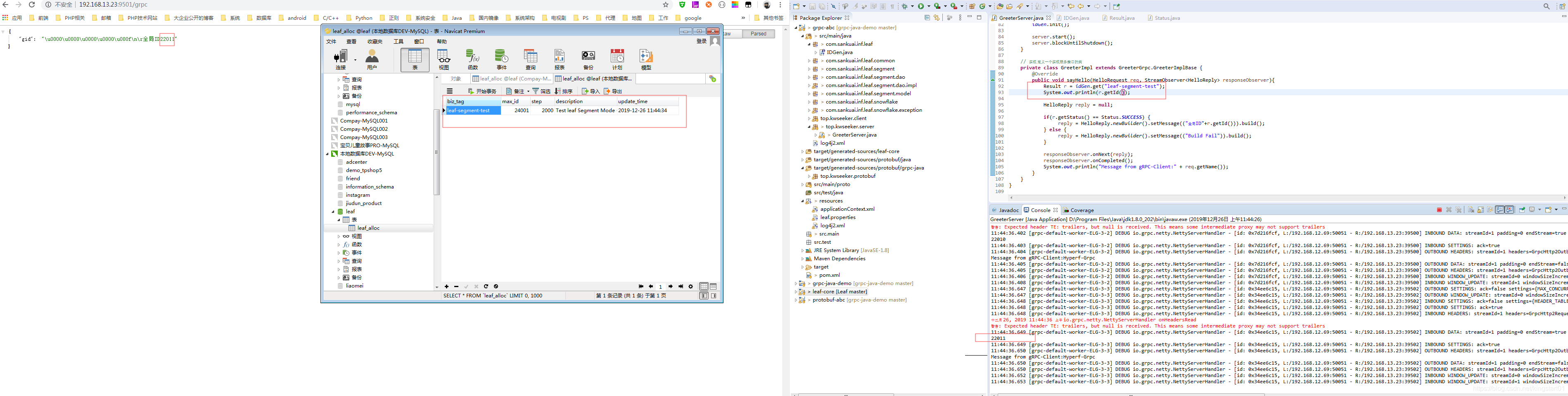Expand the 函数 node under leaf
1568x396 pixels.
pyautogui.click(x=339, y=245)
